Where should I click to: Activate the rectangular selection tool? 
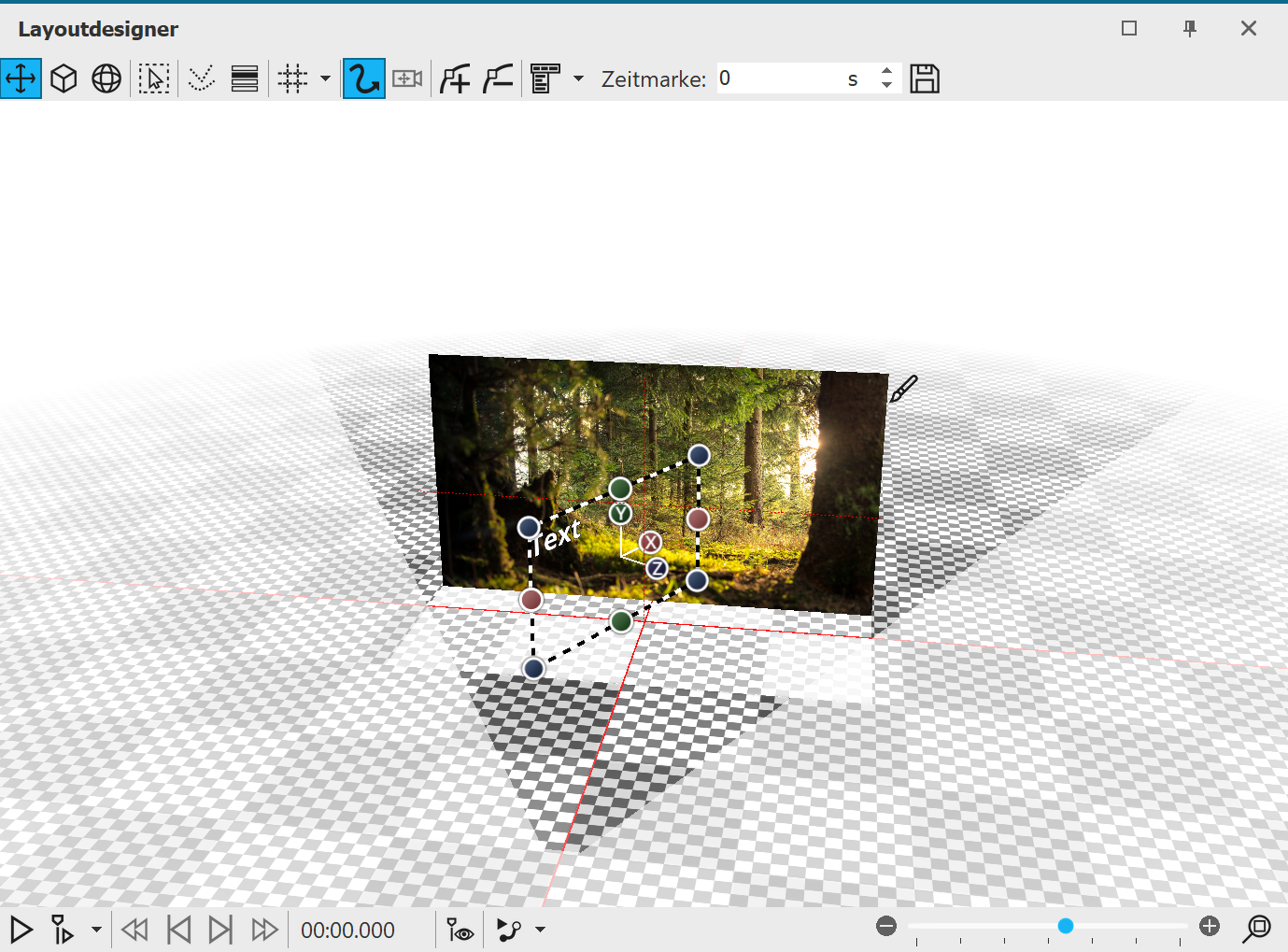pos(154,78)
